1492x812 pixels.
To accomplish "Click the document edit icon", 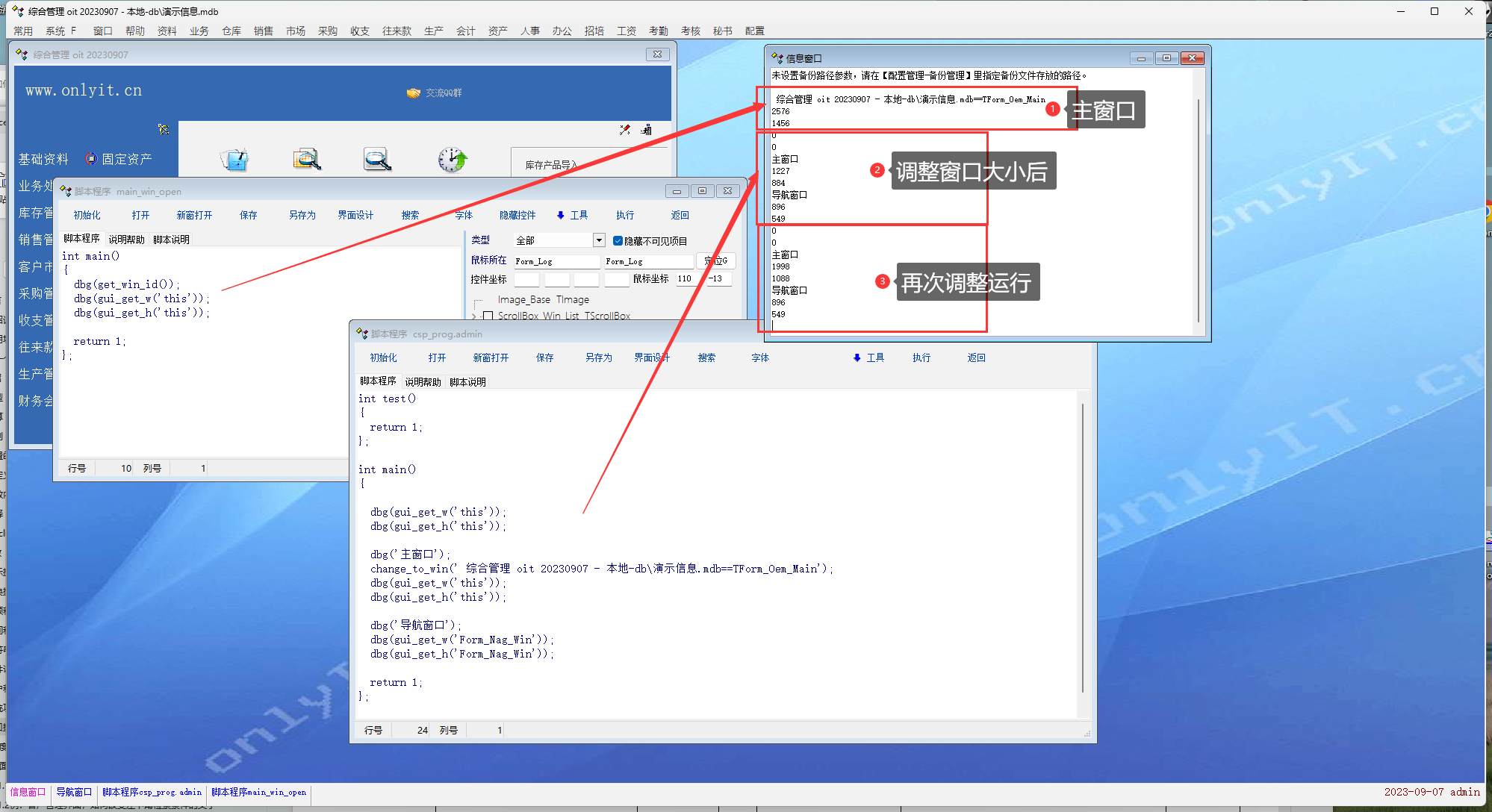I will tap(234, 159).
